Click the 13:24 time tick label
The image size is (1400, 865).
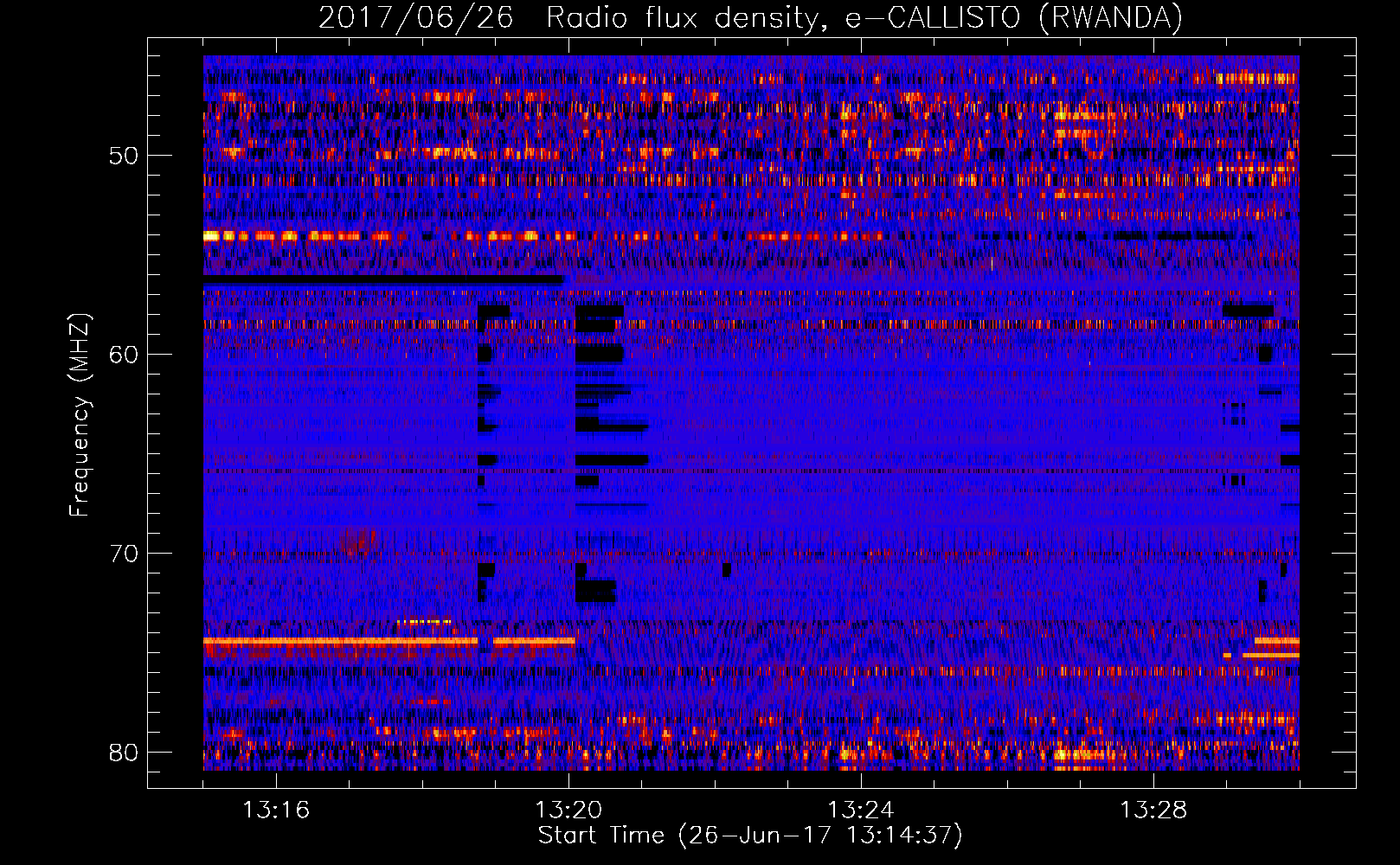861,811
